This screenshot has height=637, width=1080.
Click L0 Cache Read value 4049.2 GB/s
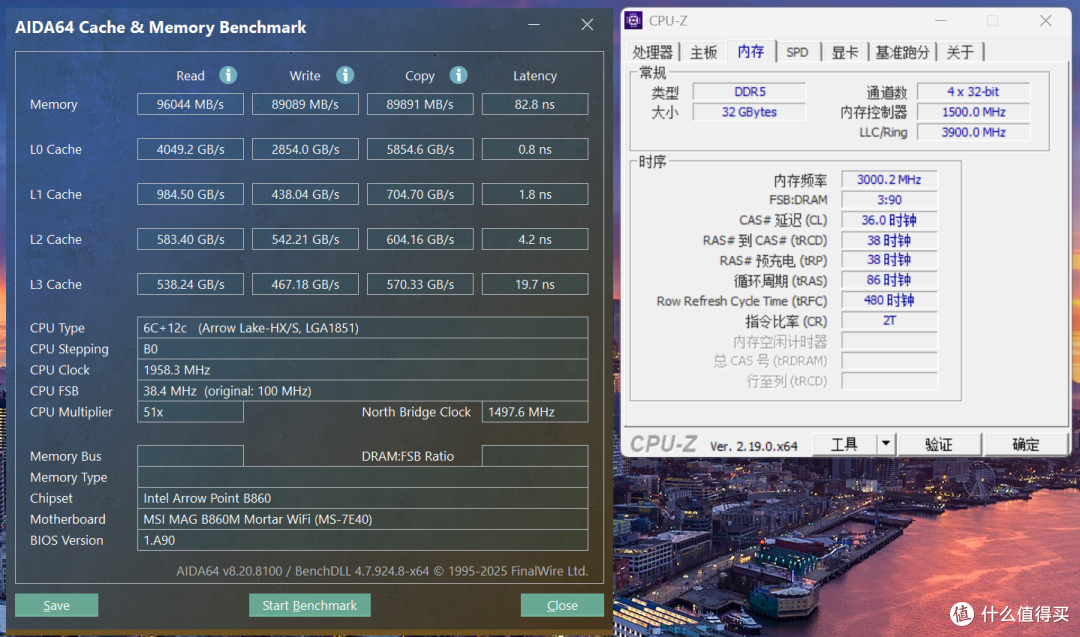190,149
